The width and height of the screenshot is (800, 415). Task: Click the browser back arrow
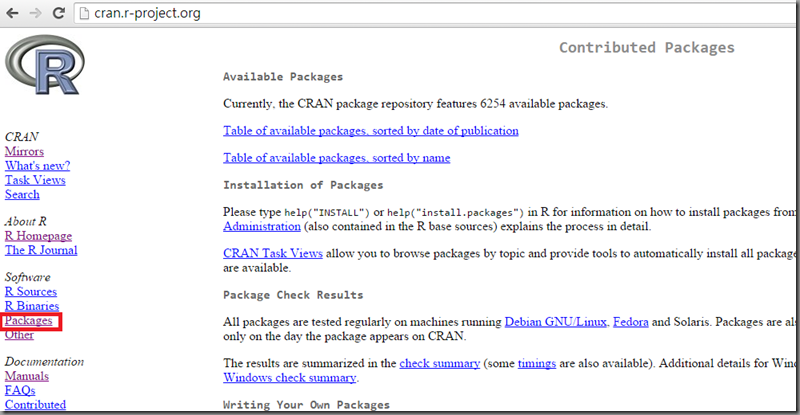coord(13,14)
